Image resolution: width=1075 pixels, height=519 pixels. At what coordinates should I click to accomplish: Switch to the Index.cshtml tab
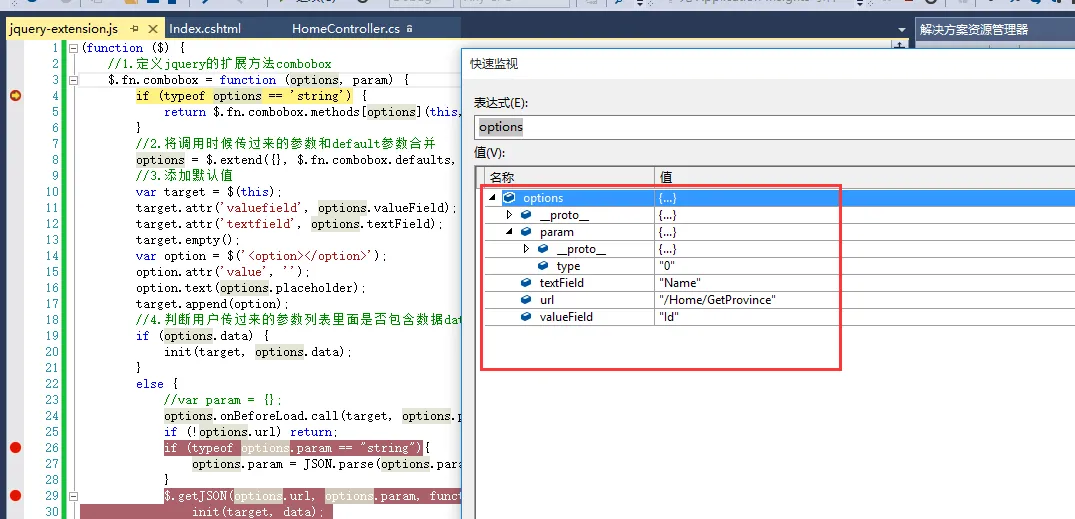(205, 29)
